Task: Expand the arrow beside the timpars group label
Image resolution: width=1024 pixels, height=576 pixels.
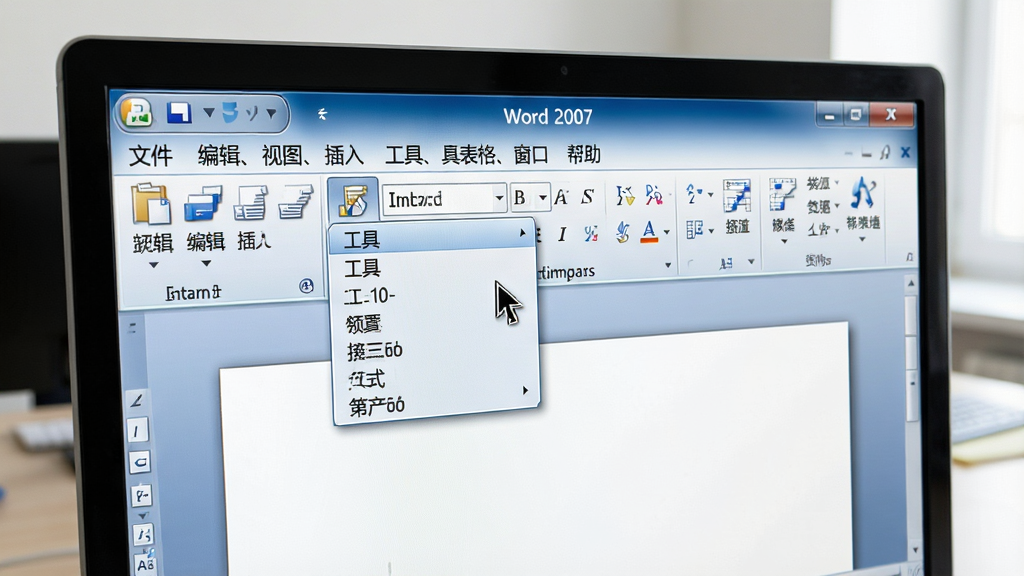Action: (667, 265)
